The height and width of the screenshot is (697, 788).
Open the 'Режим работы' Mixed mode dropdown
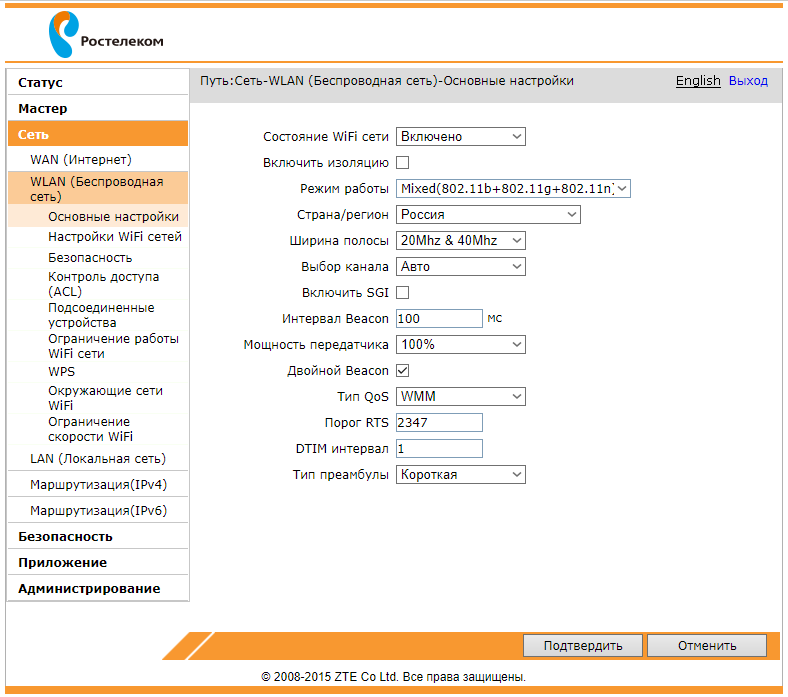click(x=513, y=188)
